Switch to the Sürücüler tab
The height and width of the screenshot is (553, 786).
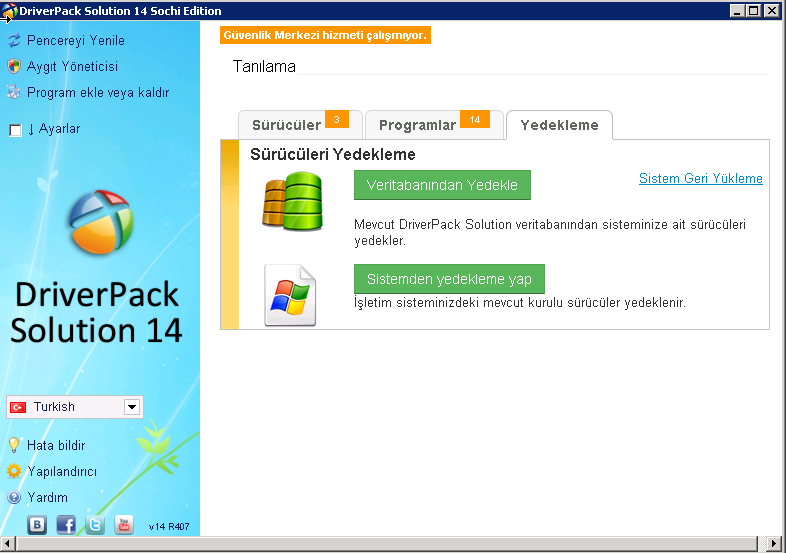(x=300, y=125)
